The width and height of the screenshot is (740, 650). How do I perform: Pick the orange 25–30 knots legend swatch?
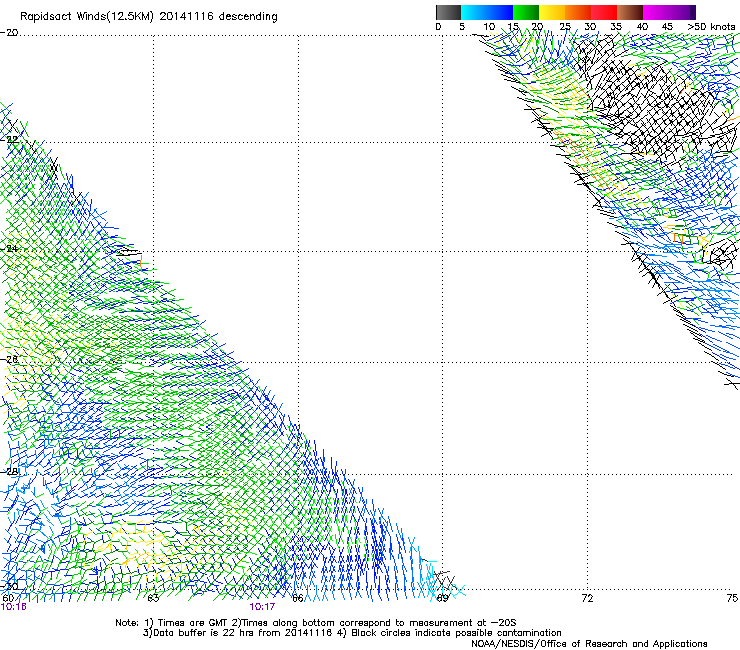pos(578,12)
